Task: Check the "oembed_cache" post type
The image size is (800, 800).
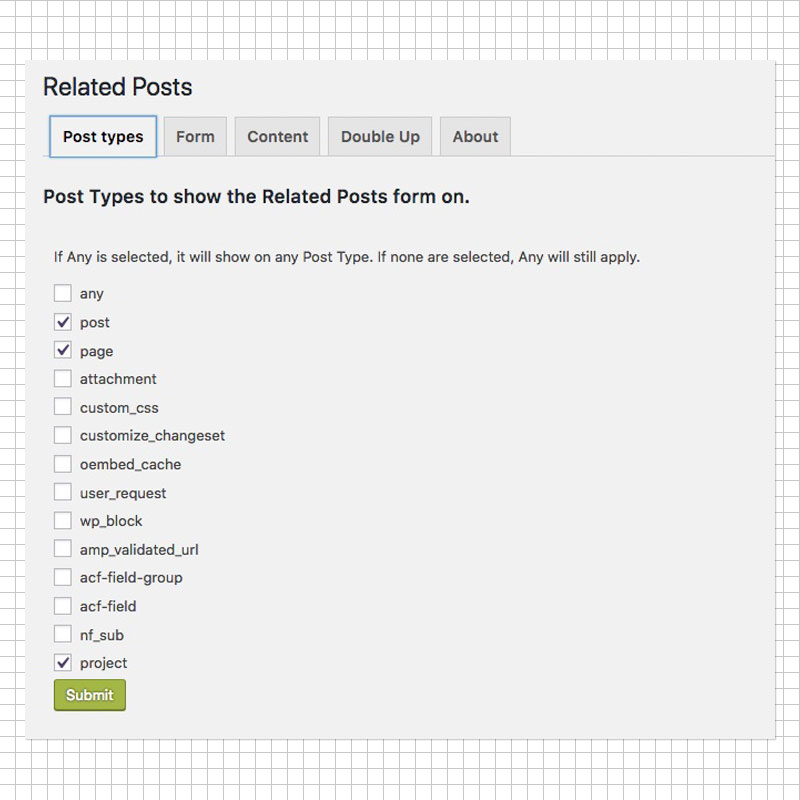Action: click(62, 463)
